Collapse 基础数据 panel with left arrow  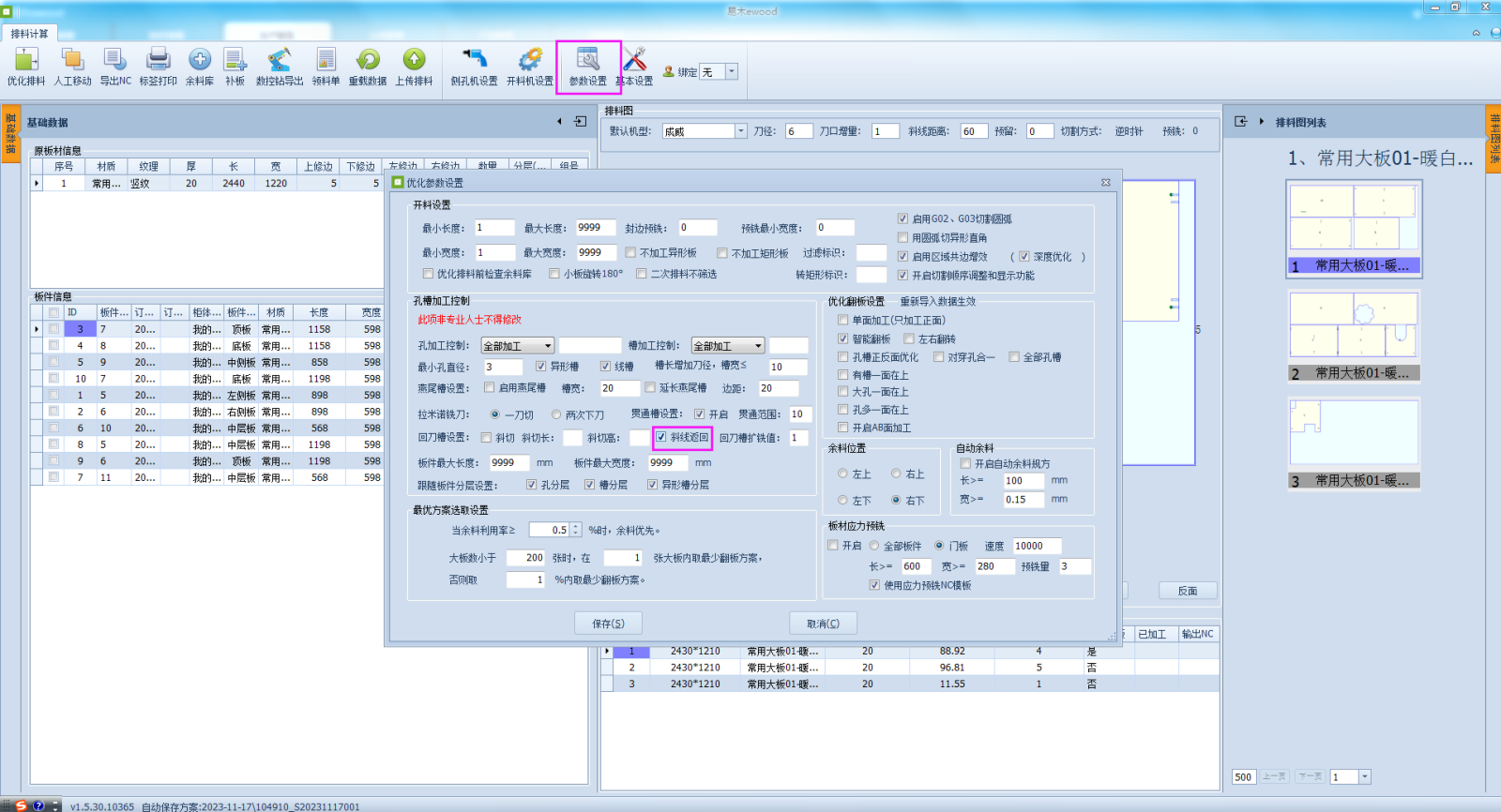pyautogui.click(x=559, y=121)
